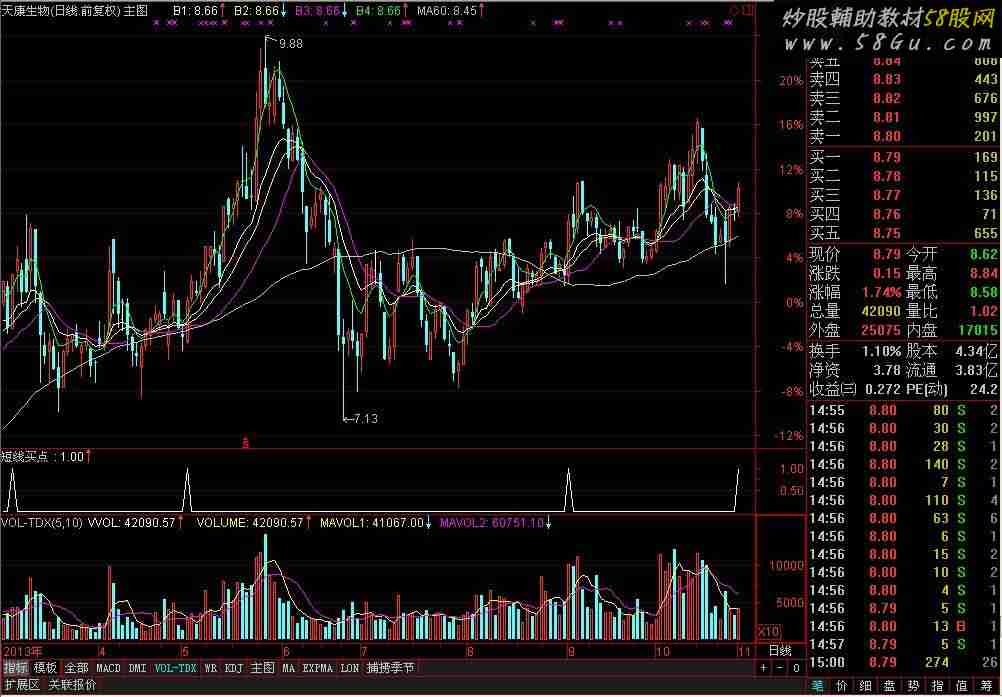Click the zoom-in plus button

(764, 668)
